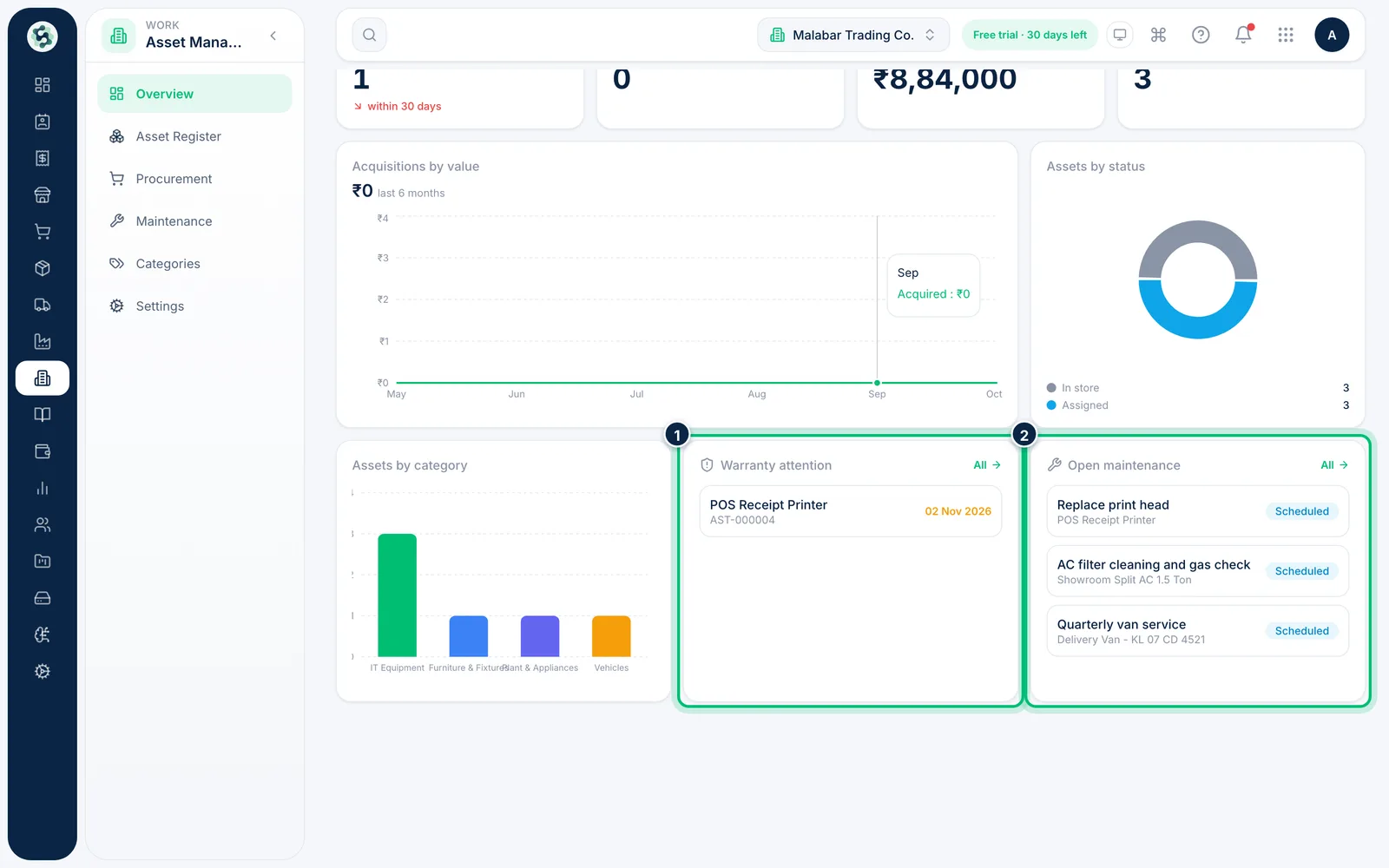Open the apps grid launcher
1389x868 pixels.
[x=1286, y=35]
